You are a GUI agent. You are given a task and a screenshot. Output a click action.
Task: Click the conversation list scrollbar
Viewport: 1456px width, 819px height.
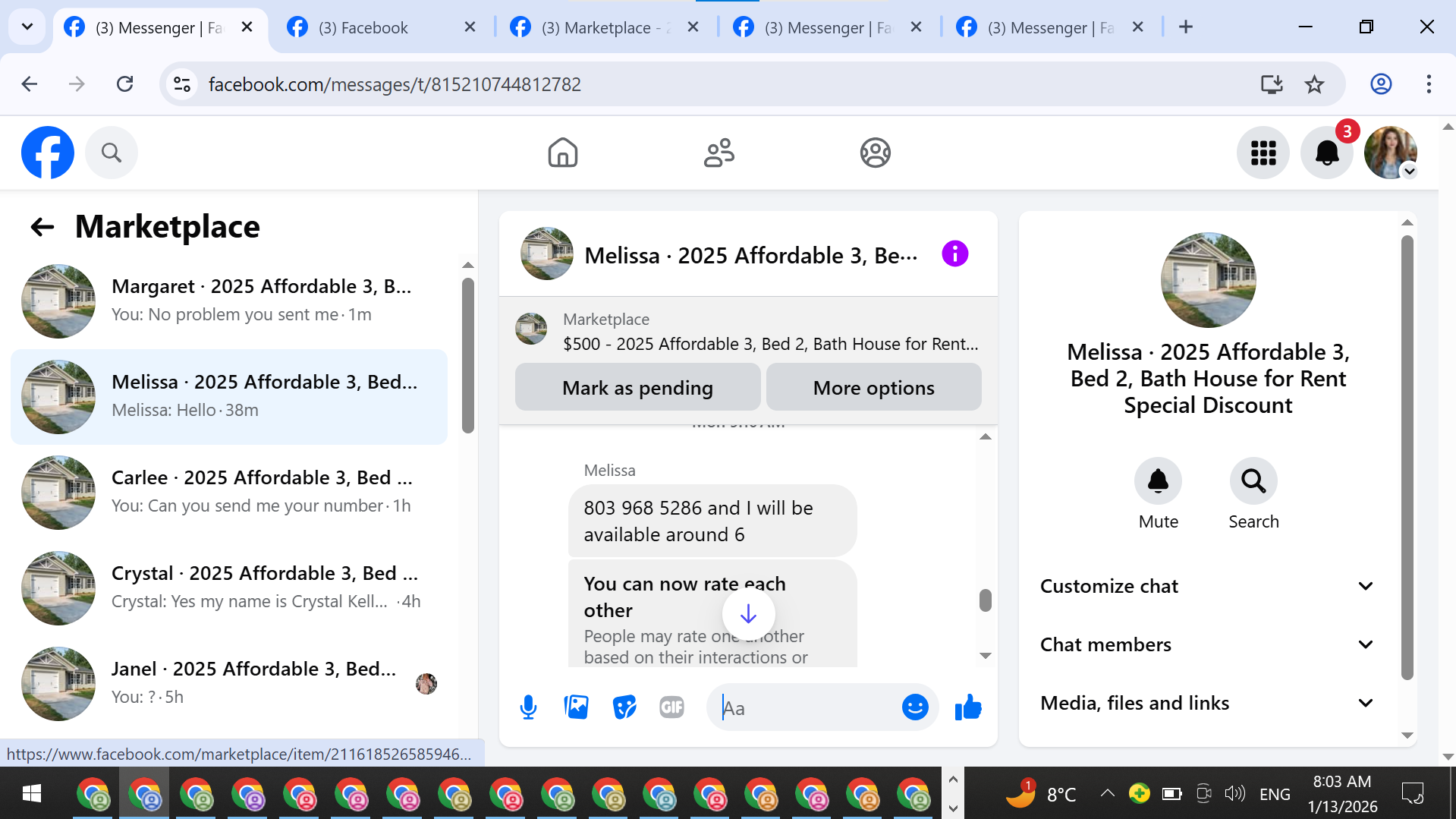pyautogui.click(x=468, y=355)
